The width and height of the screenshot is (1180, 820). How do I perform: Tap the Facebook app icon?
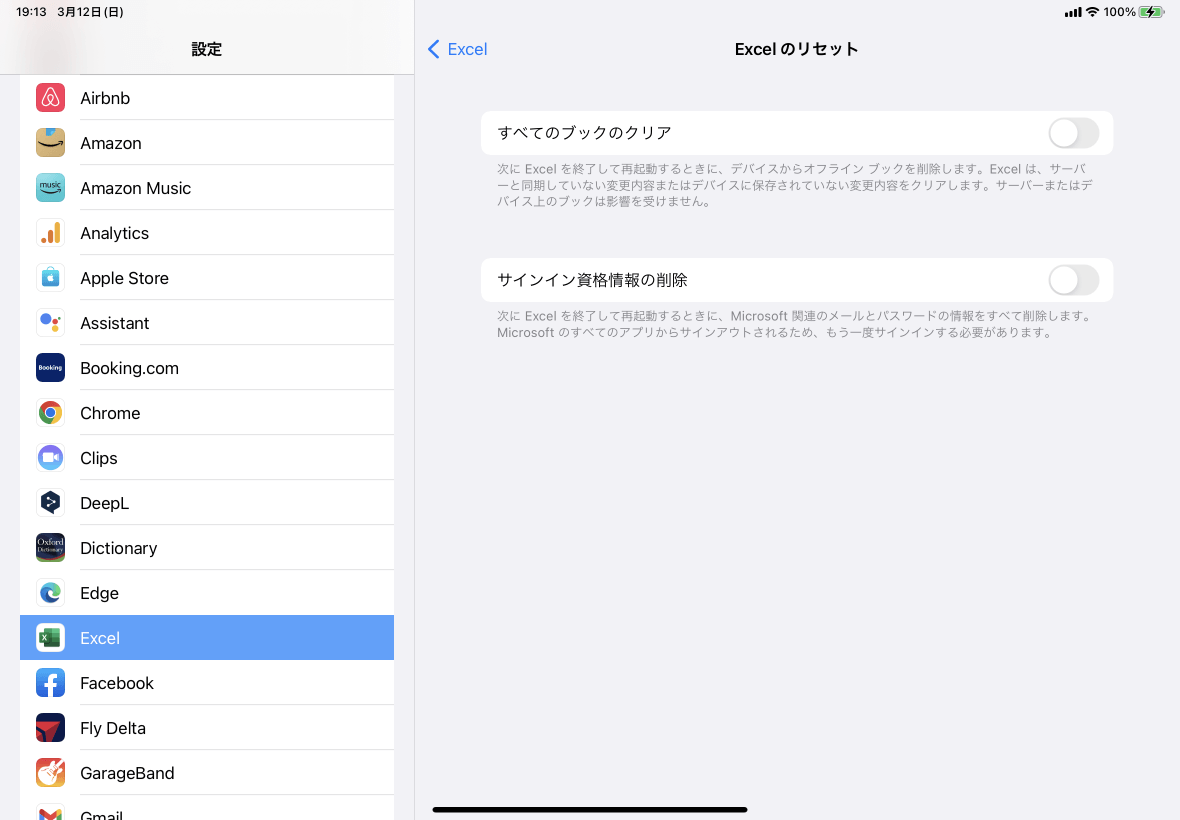50,683
